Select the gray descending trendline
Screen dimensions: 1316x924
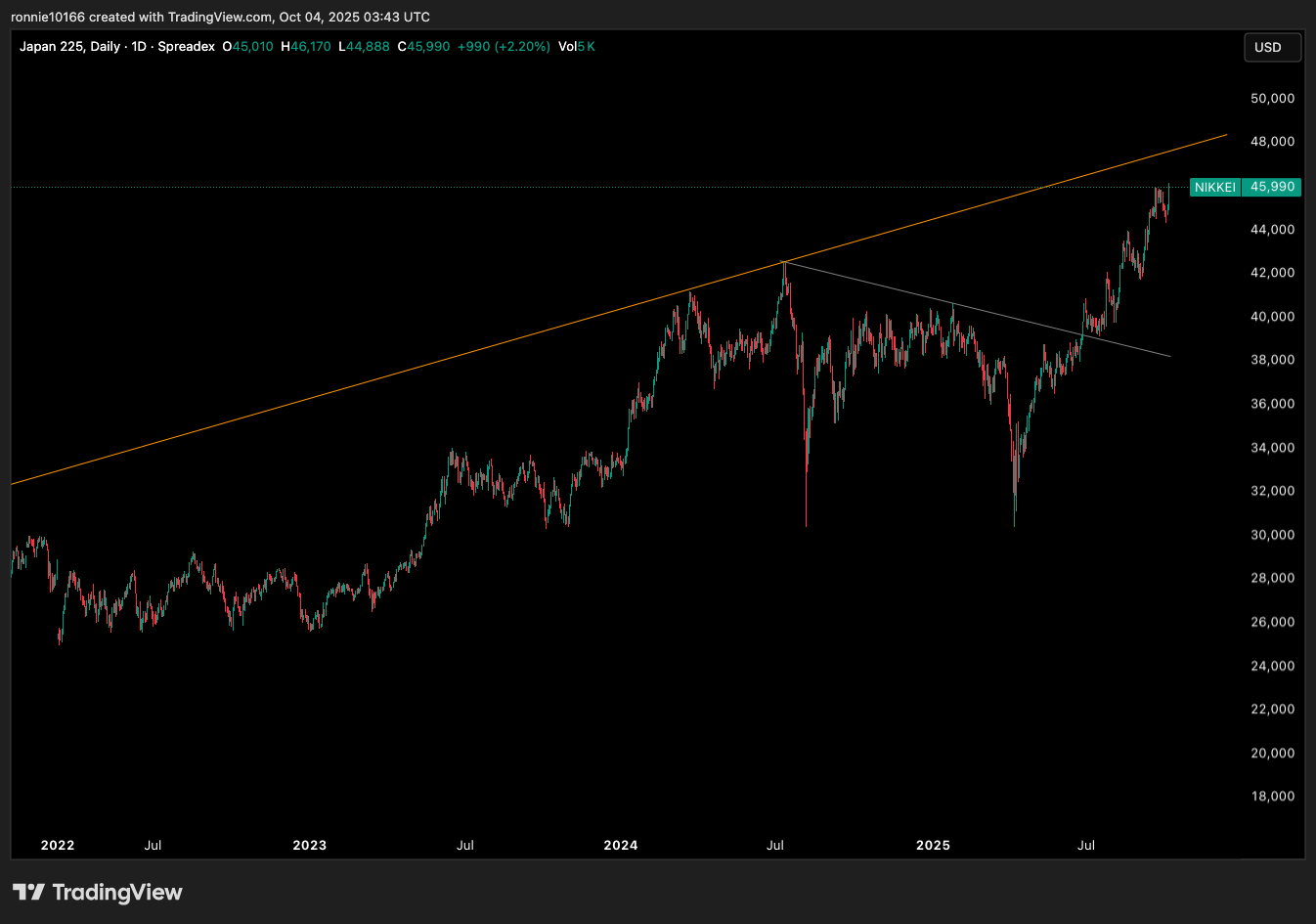978,311
